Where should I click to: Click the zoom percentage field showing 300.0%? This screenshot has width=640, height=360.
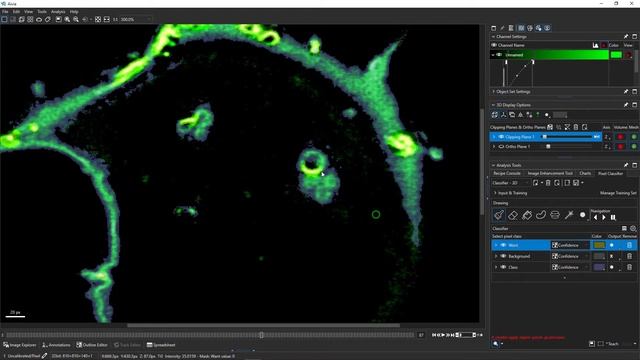coord(135,19)
